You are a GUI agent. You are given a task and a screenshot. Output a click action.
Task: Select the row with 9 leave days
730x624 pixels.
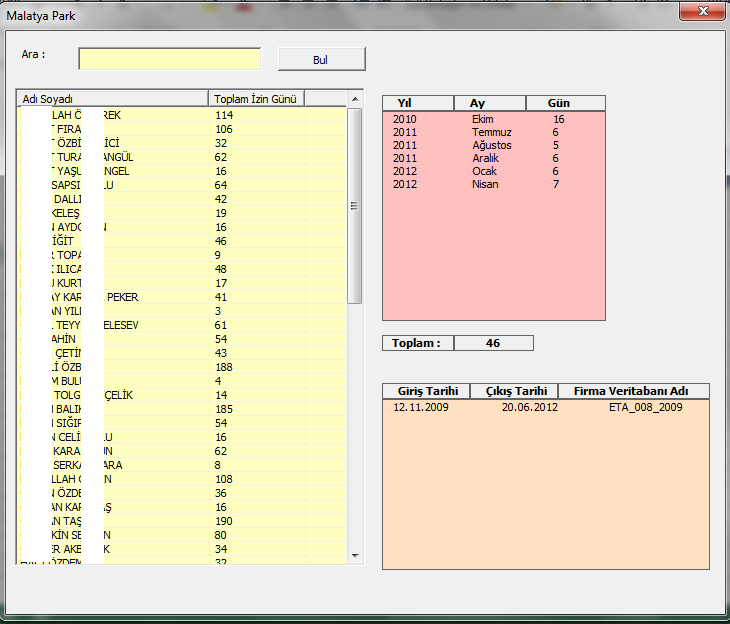pos(183,255)
